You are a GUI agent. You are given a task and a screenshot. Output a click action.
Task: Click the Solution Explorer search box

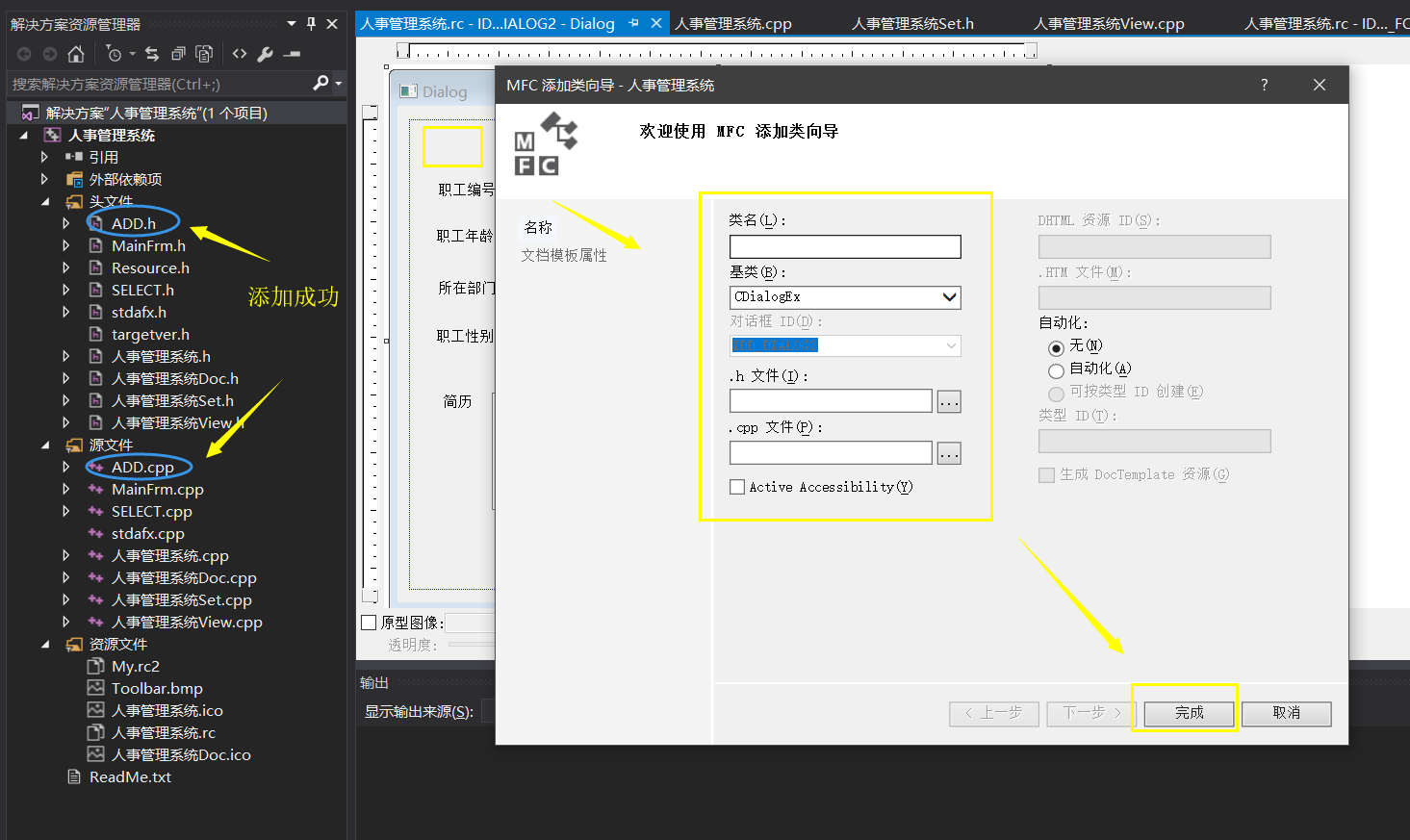point(160,84)
